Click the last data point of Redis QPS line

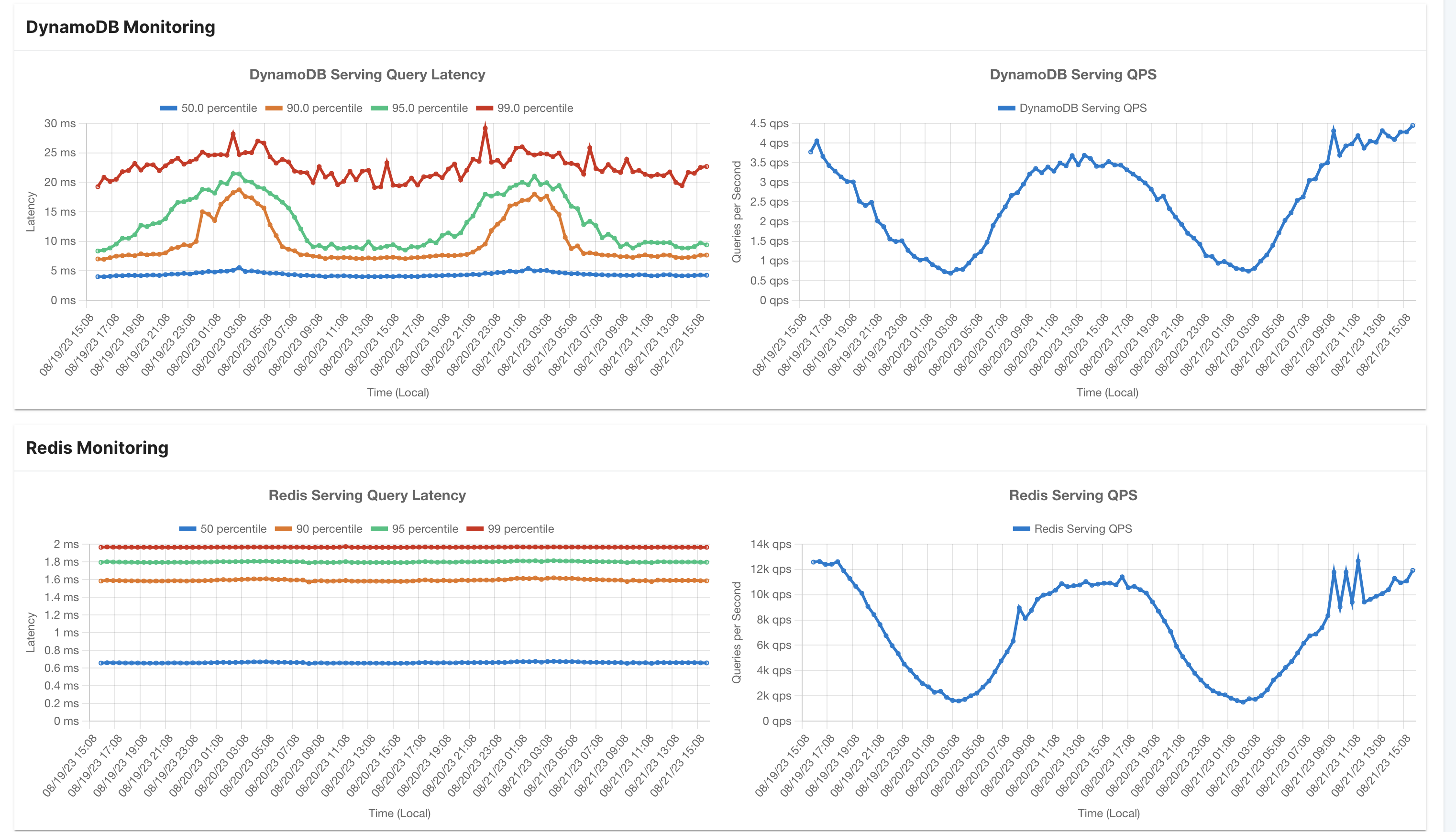1412,570
